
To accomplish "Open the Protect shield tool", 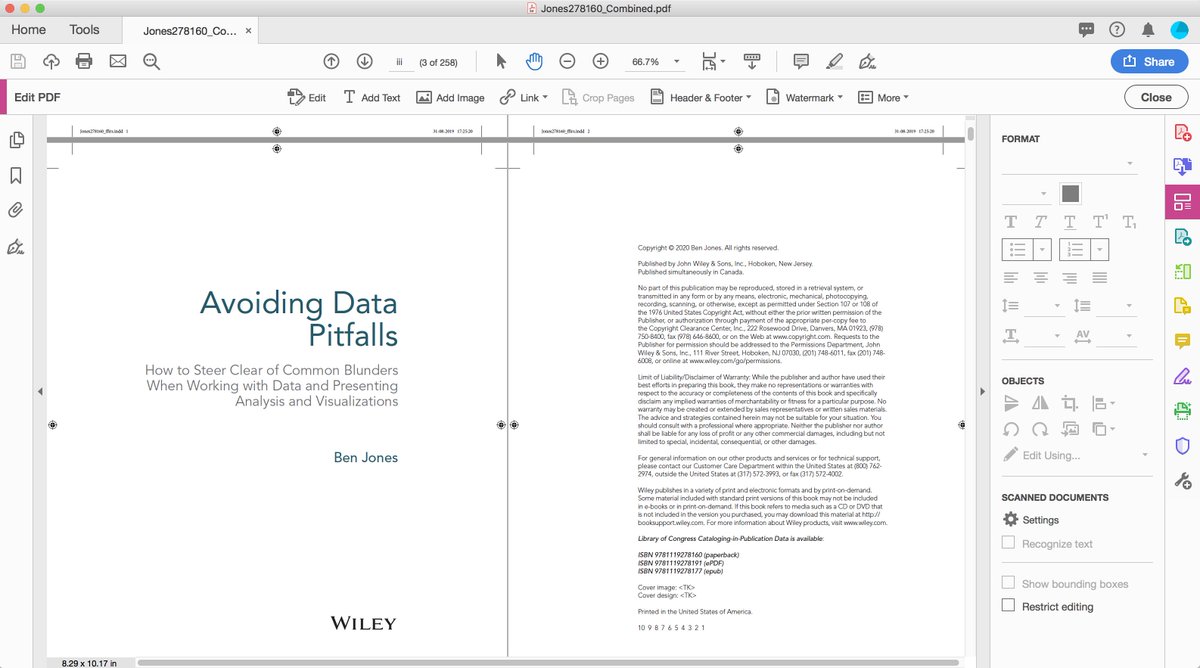I will pyautogui.click(x=1182, y=446).
